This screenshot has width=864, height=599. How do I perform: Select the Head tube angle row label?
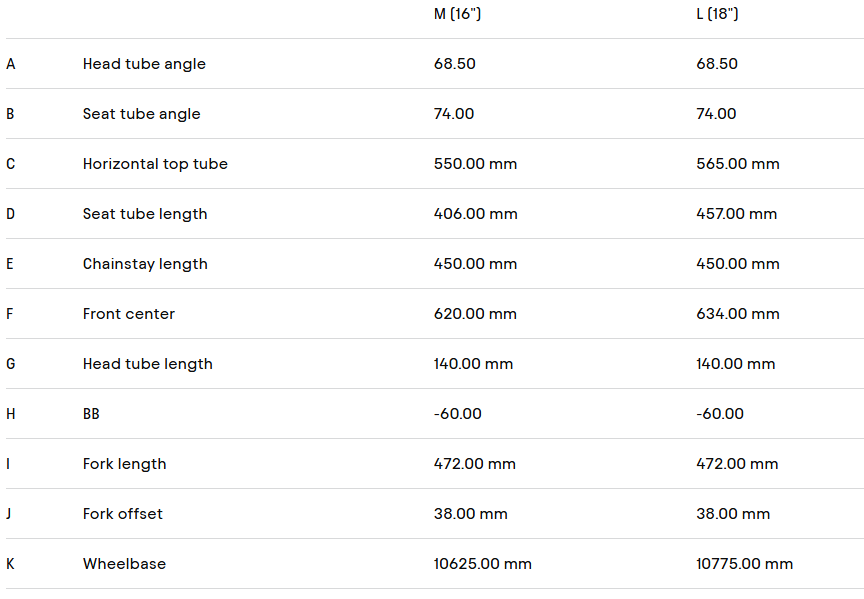pos(144,64)
